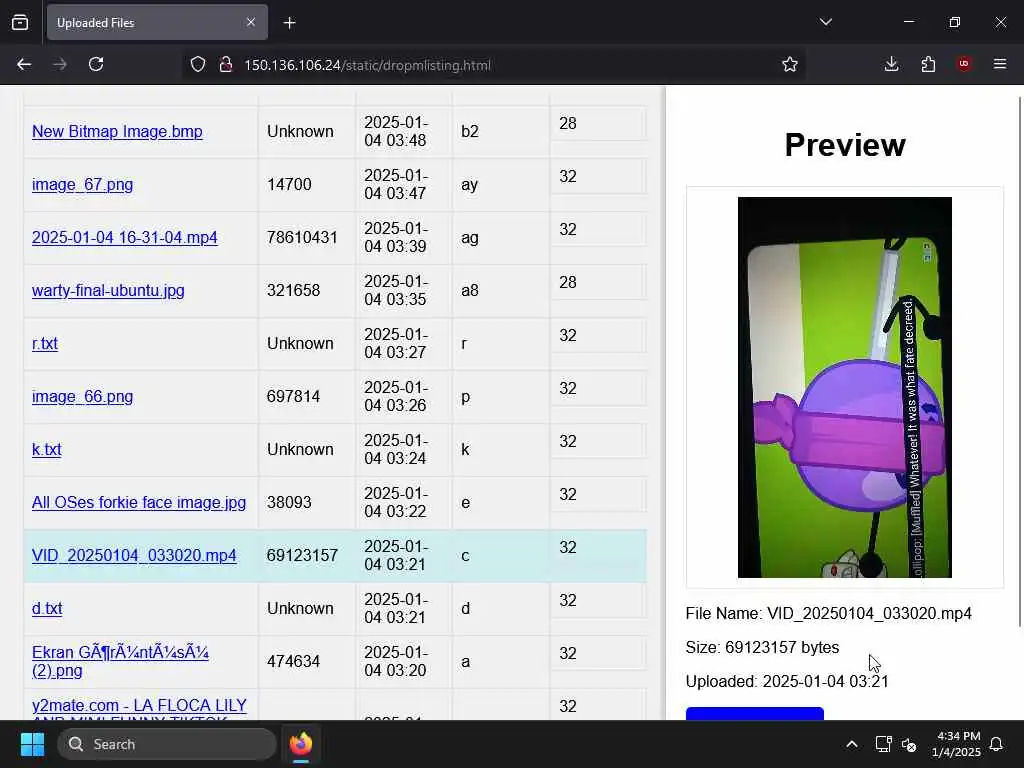Open New Bitmap Image.bmp link

click(x=117, y=131)
